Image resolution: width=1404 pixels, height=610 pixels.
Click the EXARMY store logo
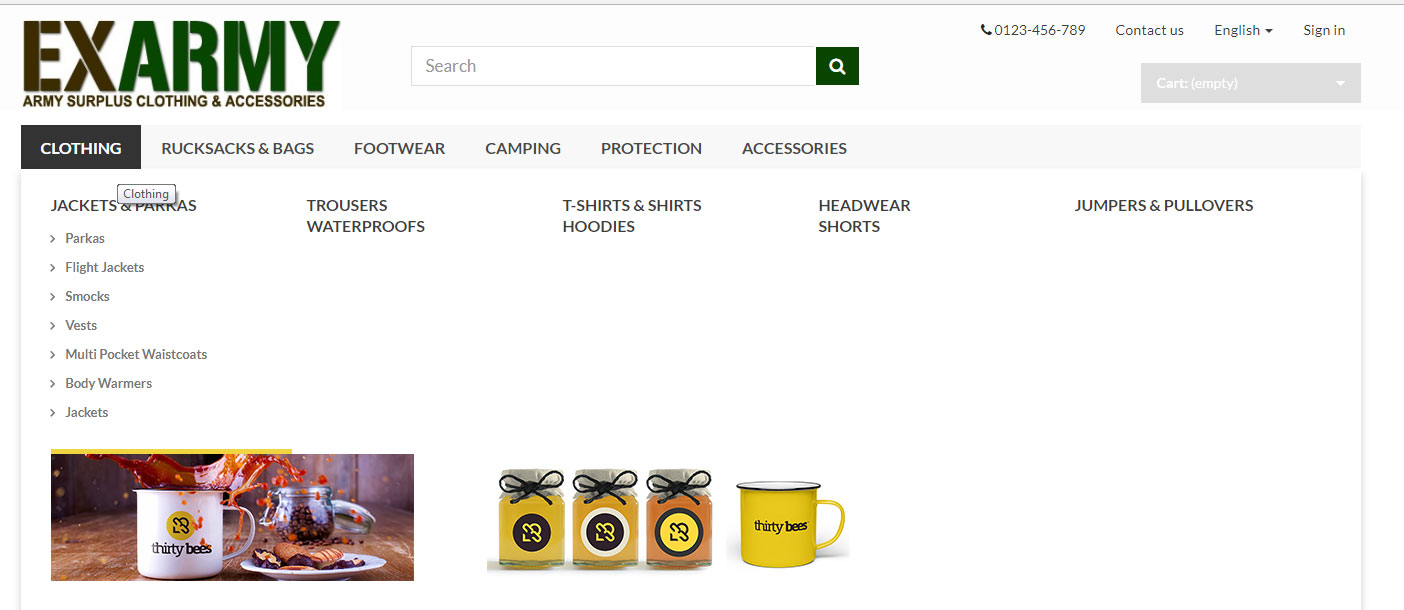point(181,65)
